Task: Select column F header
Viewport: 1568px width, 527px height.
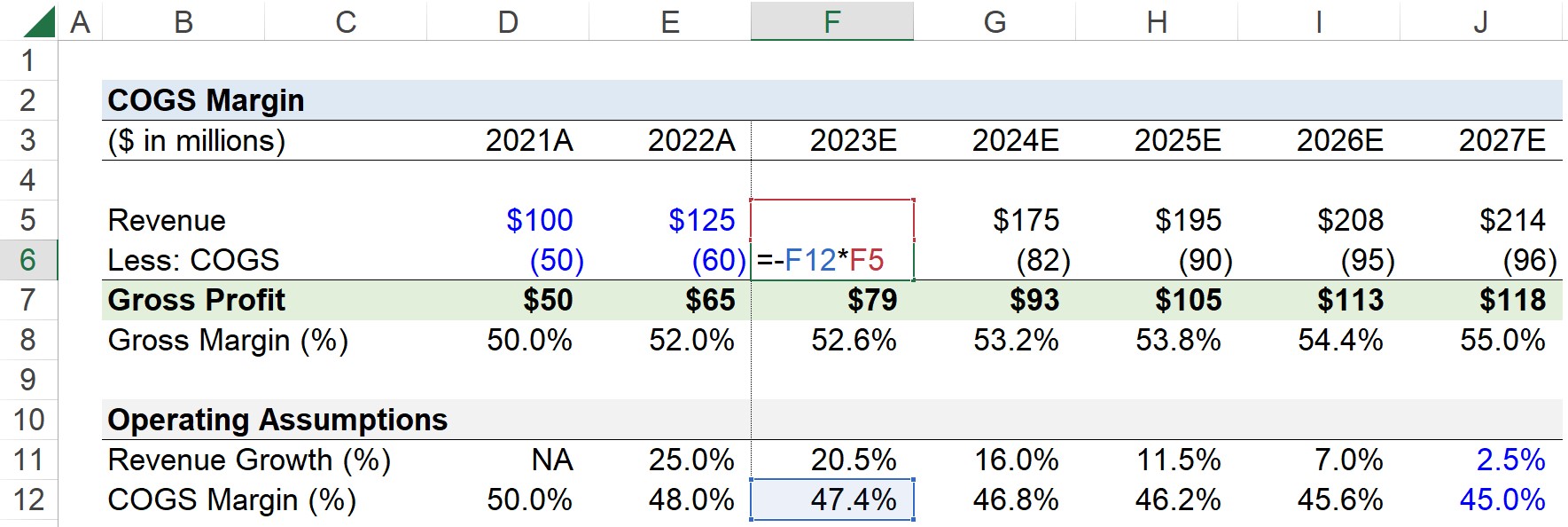Action: (x=831, y=21)
